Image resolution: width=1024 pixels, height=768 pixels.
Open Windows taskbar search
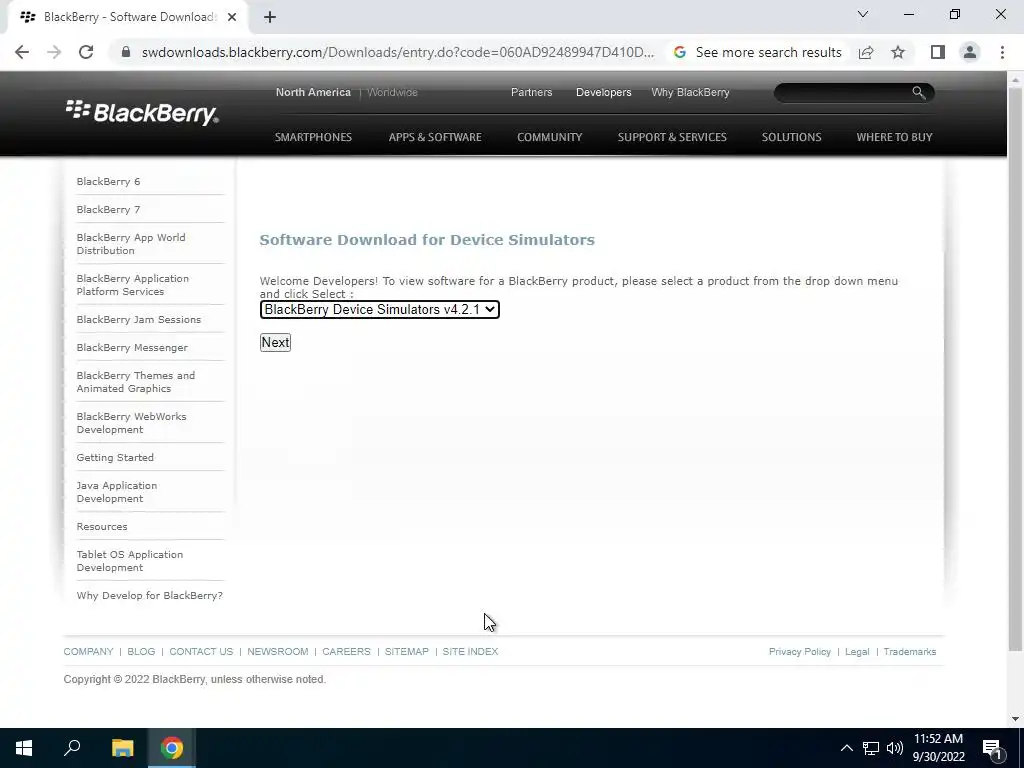72,748
